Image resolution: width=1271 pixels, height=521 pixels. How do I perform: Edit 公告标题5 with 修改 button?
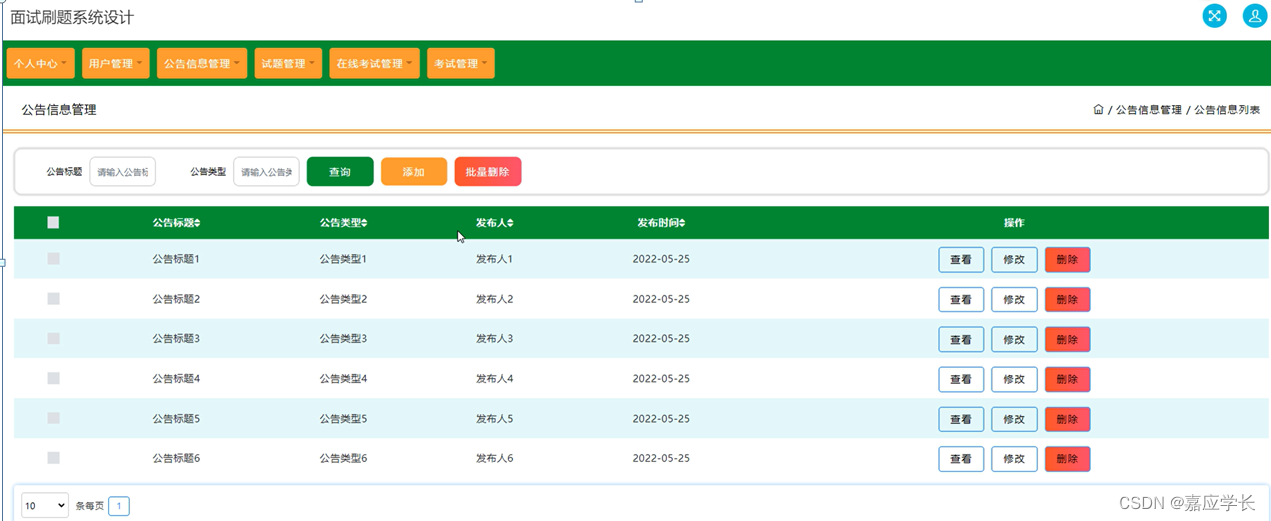[x=1014, y=419]
